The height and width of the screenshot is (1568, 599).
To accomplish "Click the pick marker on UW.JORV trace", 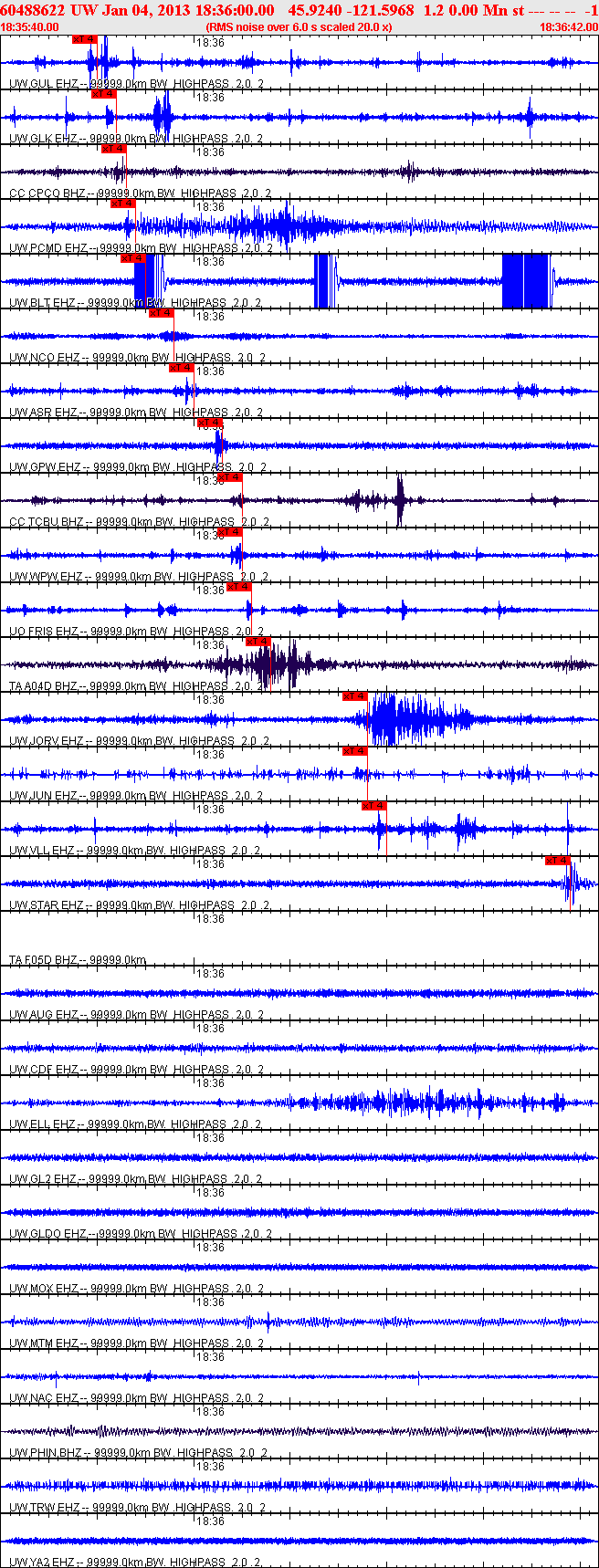I will (355, 696).
